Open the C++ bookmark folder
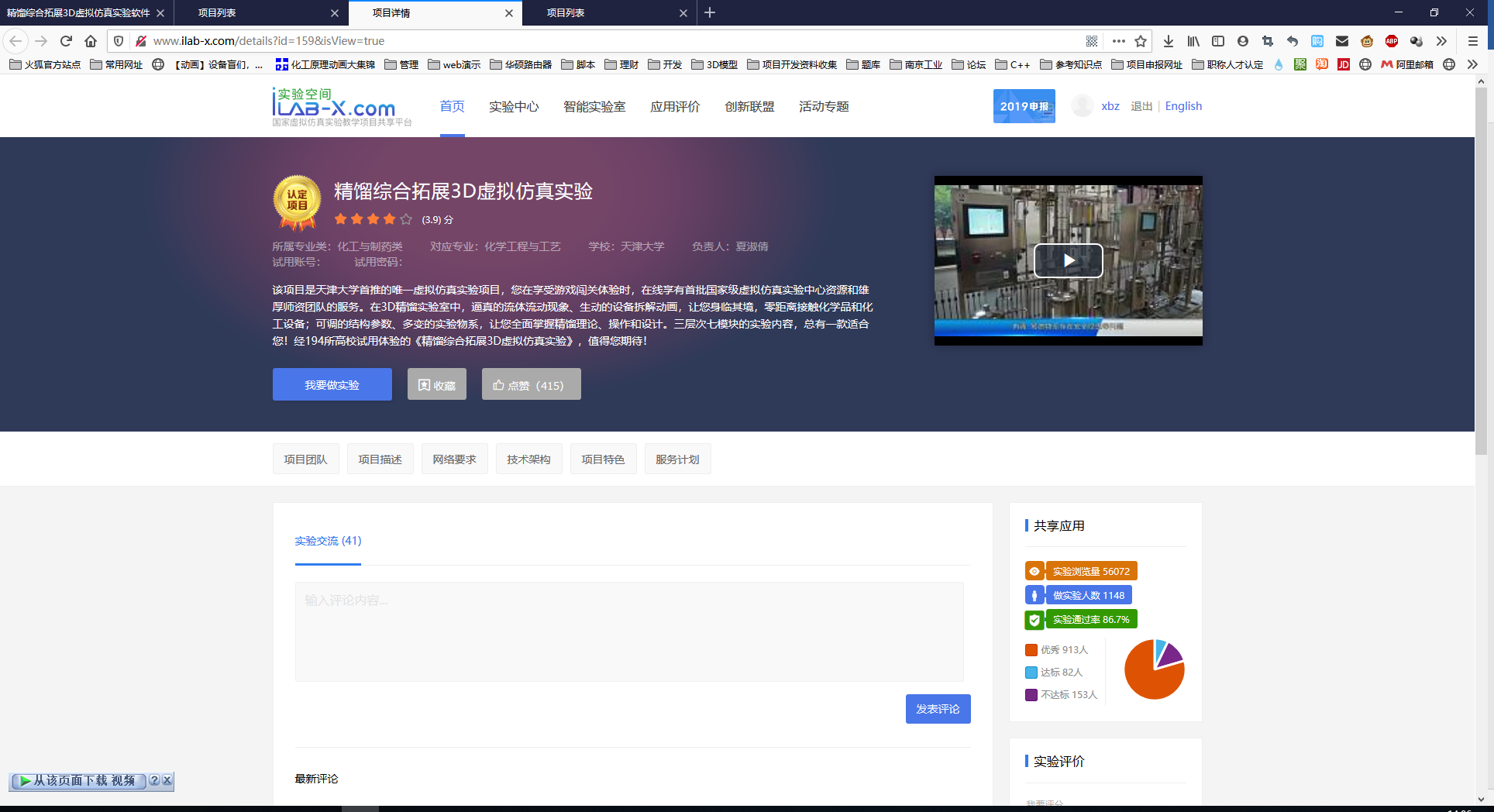This screenshot has height=812, width=1494. pyautogui.click(x=1013, y=64)
